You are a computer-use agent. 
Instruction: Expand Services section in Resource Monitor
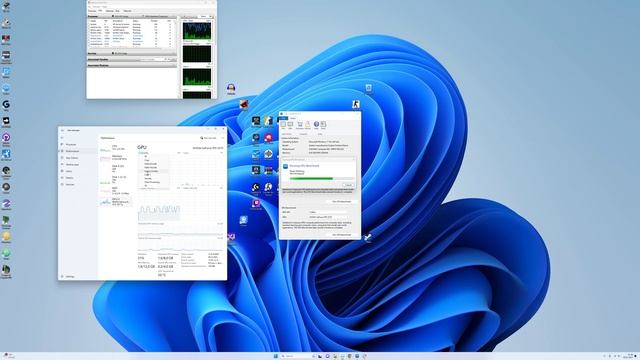click(131, 53)
